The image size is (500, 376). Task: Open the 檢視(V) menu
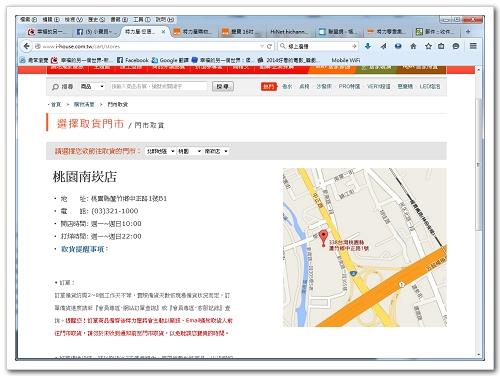[x=73, y=20]
